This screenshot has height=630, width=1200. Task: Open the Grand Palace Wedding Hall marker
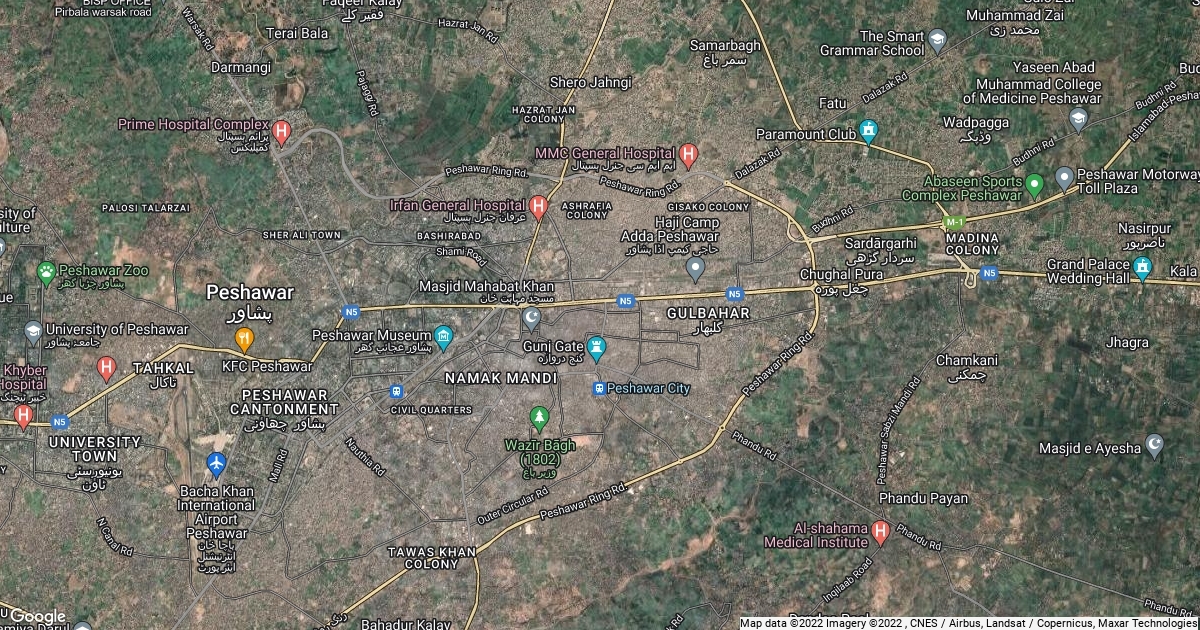pos(1142,269)
